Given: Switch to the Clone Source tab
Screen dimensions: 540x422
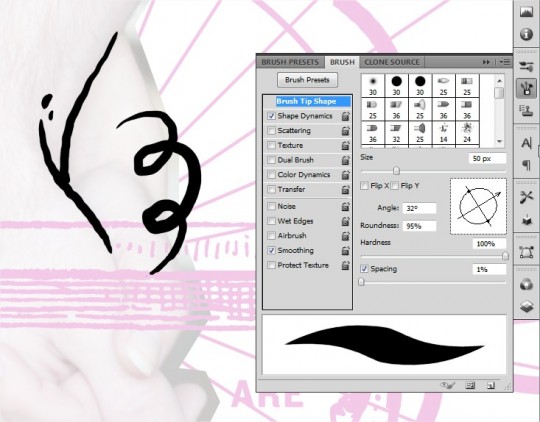Looking at the screenshot, I should [x=392, y=62].
